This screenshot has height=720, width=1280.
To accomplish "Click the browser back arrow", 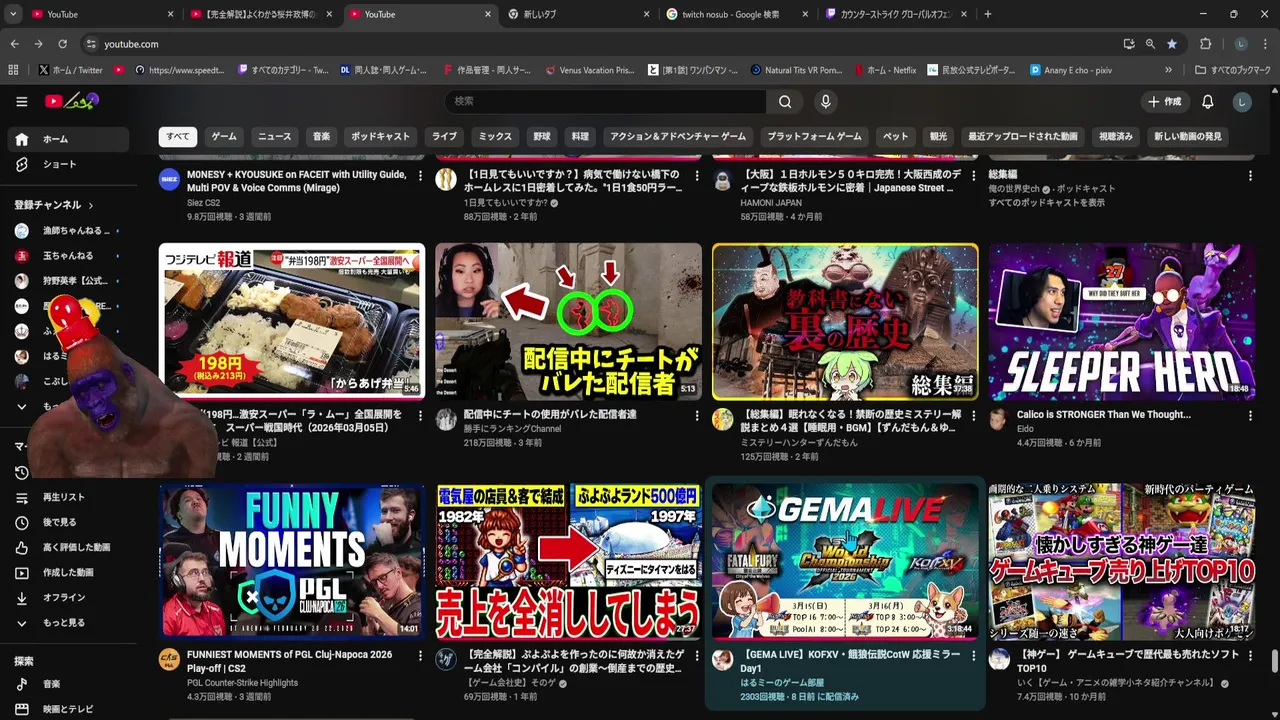I will click(x=14, y=44).
